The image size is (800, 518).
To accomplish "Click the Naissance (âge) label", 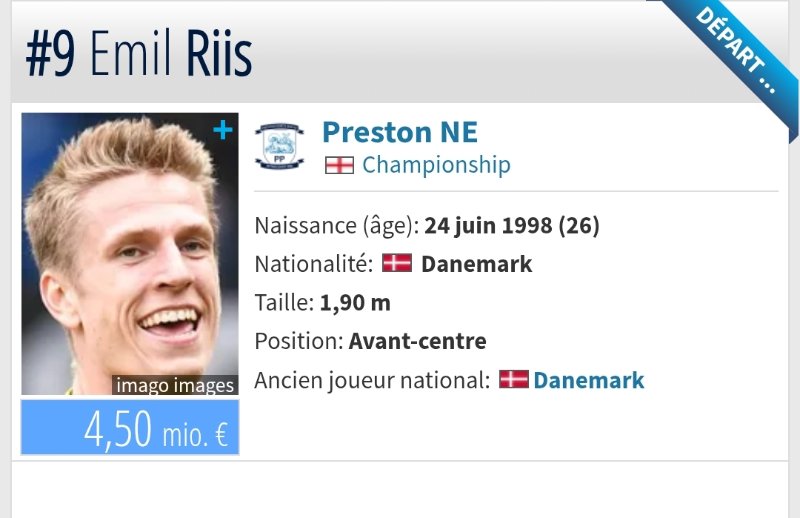I will pos(336,225).
